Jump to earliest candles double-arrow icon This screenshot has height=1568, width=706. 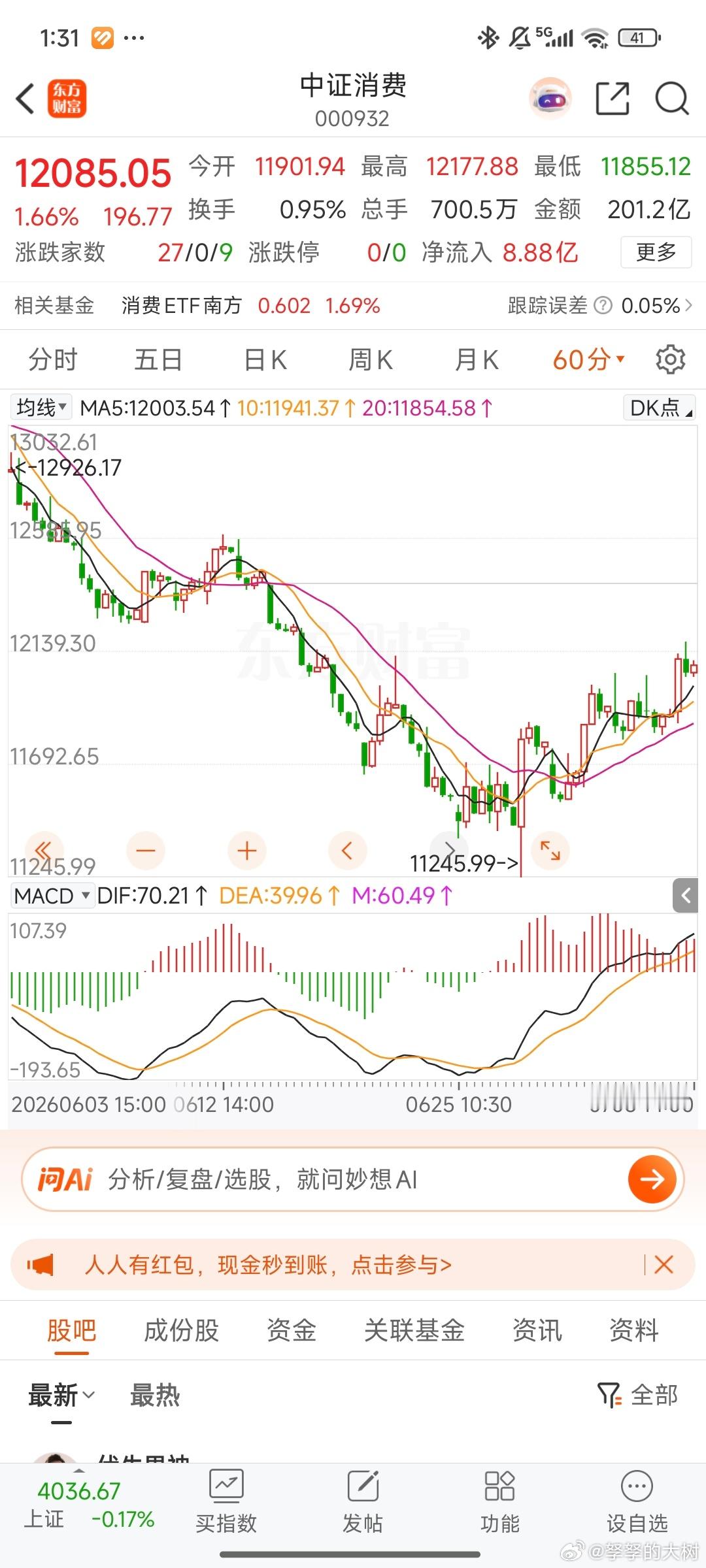pyautogui.click(x=44, y=851)
